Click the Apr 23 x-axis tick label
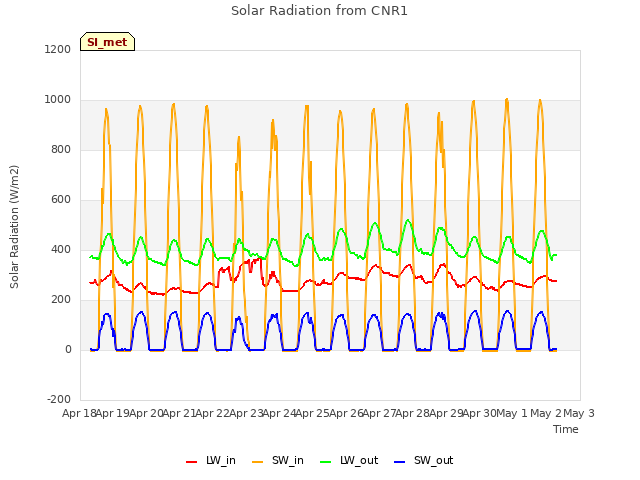This screenshot has width=640, height=480. pos(246,413)
